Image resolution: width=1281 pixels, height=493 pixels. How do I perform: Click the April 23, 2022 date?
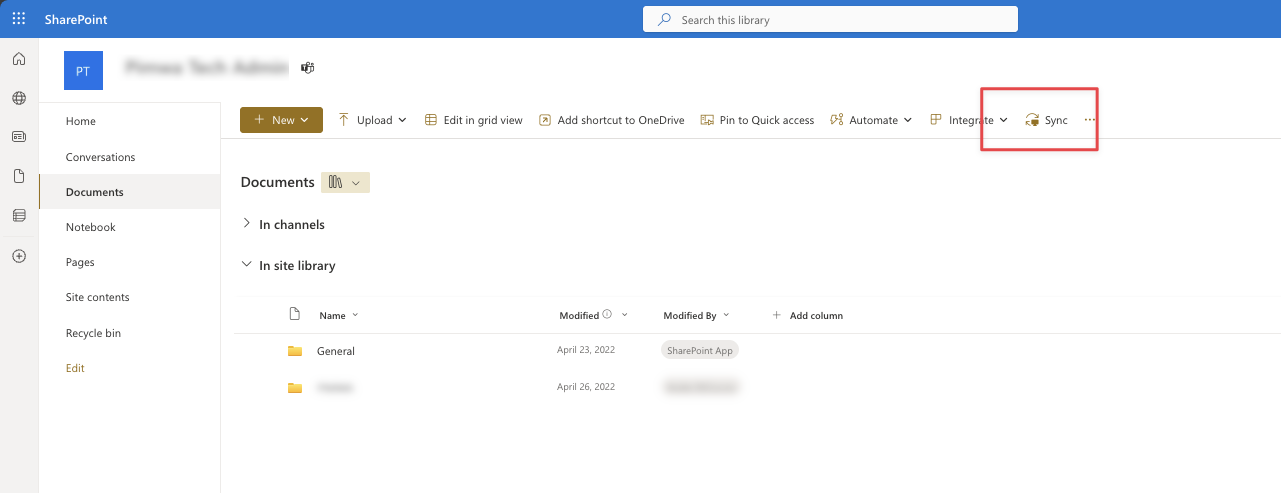586,350
